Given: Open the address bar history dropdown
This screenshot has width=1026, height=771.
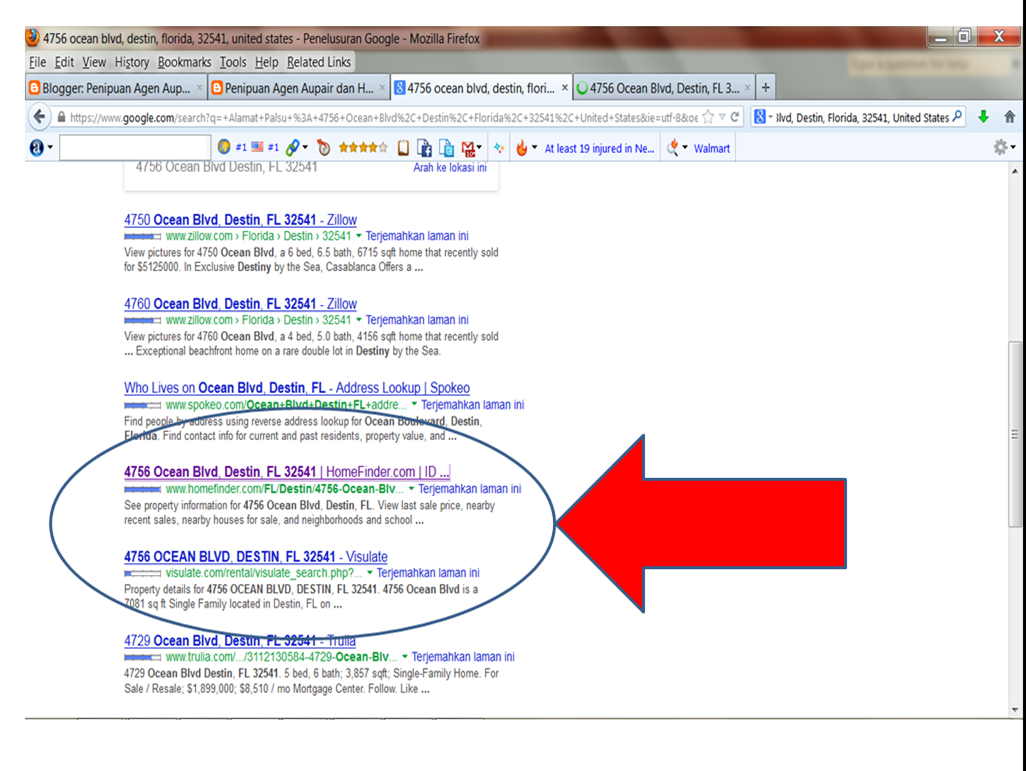Looking at the screenshot, I should pos(722,117).
